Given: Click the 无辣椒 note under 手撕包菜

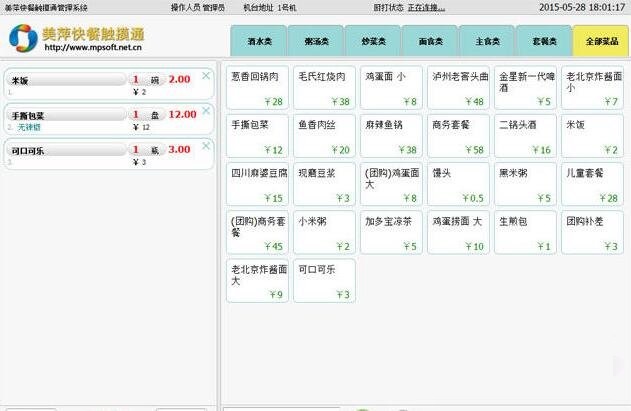Looking at the screenshot, I should point(29,128).
